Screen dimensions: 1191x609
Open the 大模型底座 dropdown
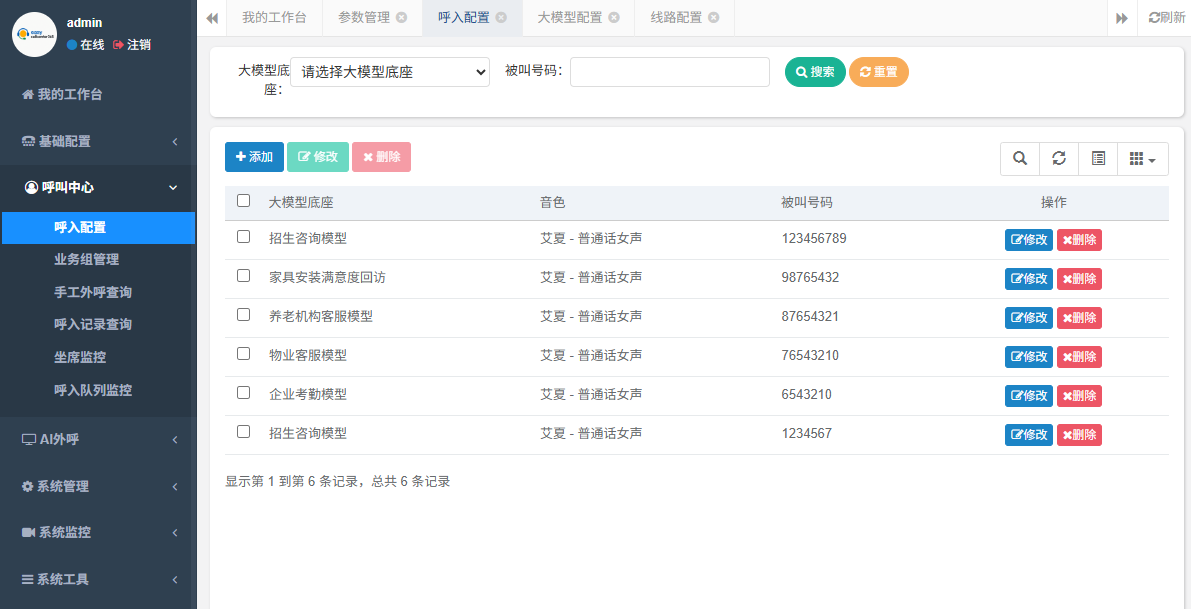(x=390, y=72)
